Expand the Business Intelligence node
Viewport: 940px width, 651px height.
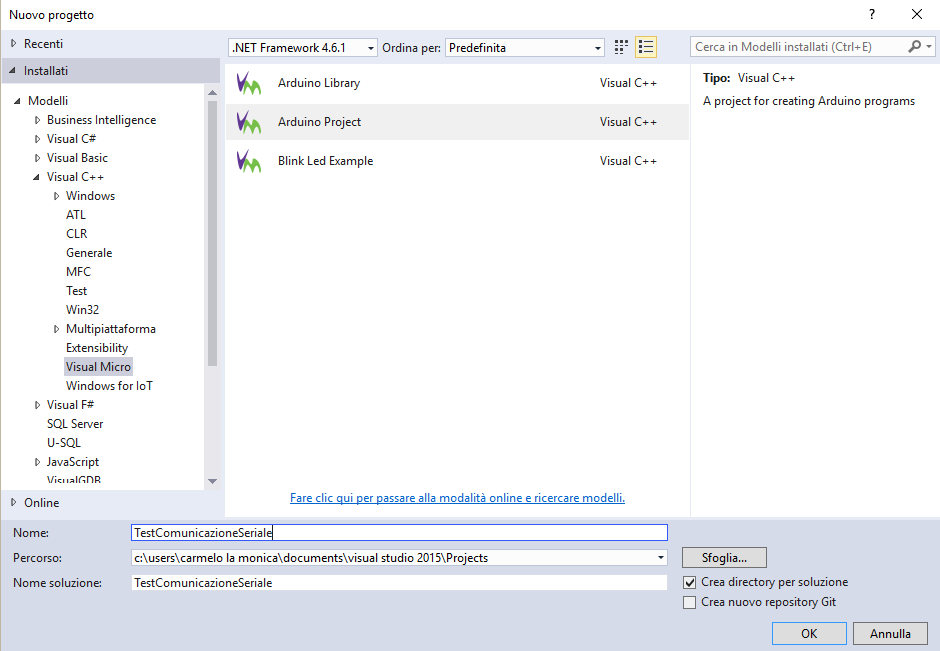37,120
